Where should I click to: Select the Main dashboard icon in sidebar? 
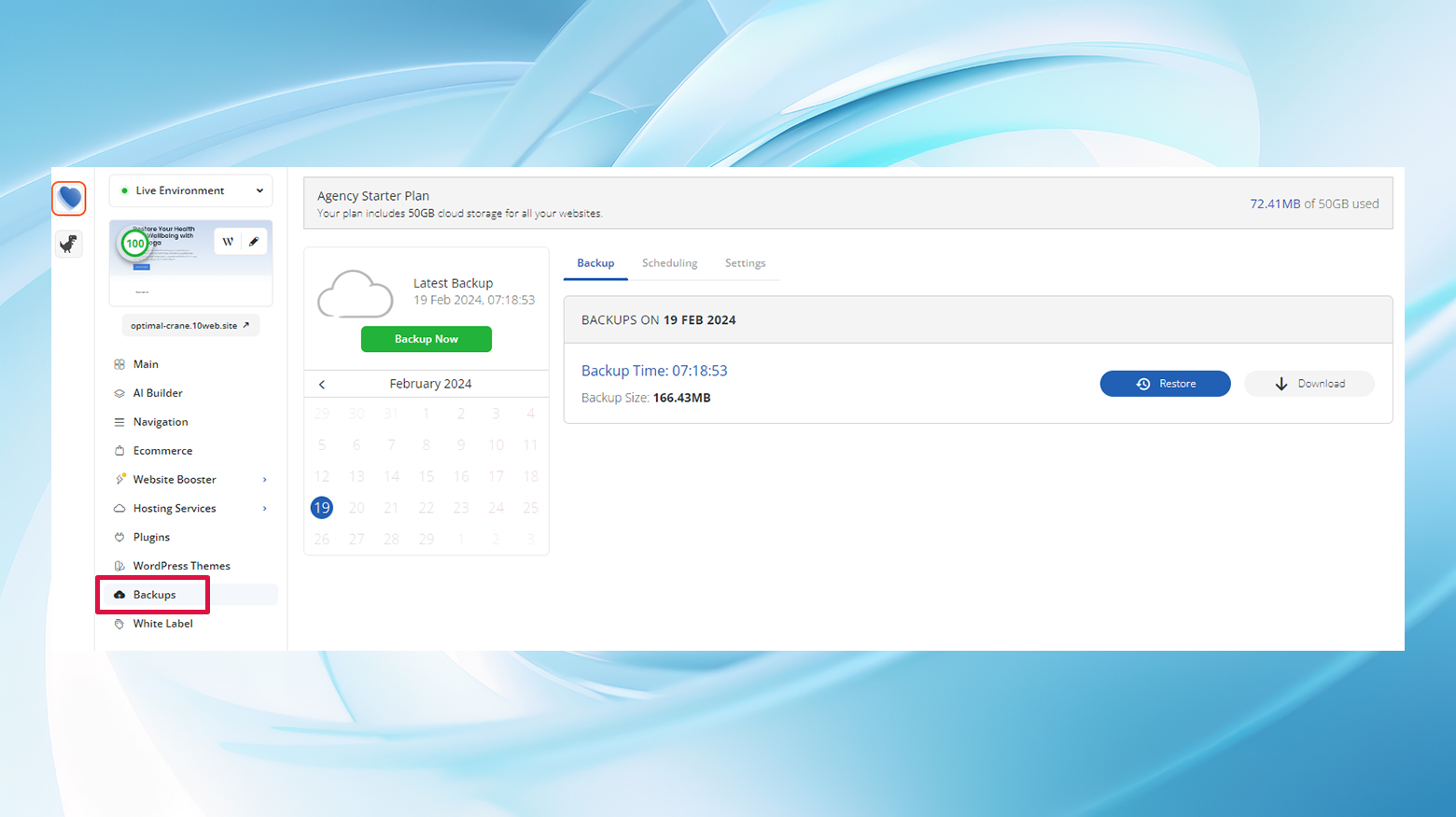point(120,364)
